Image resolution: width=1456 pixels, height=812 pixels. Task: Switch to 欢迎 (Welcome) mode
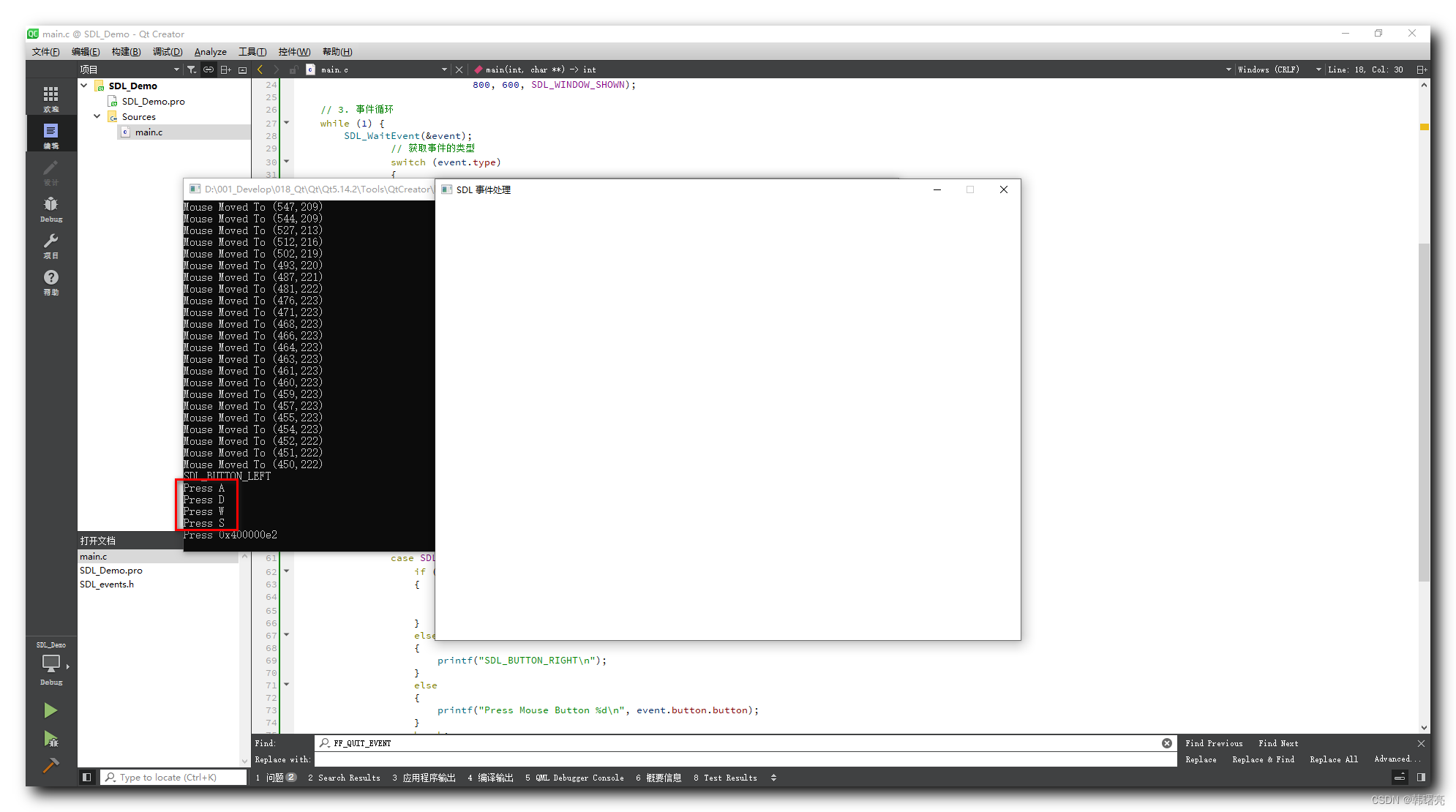click(x=50, y=97)
